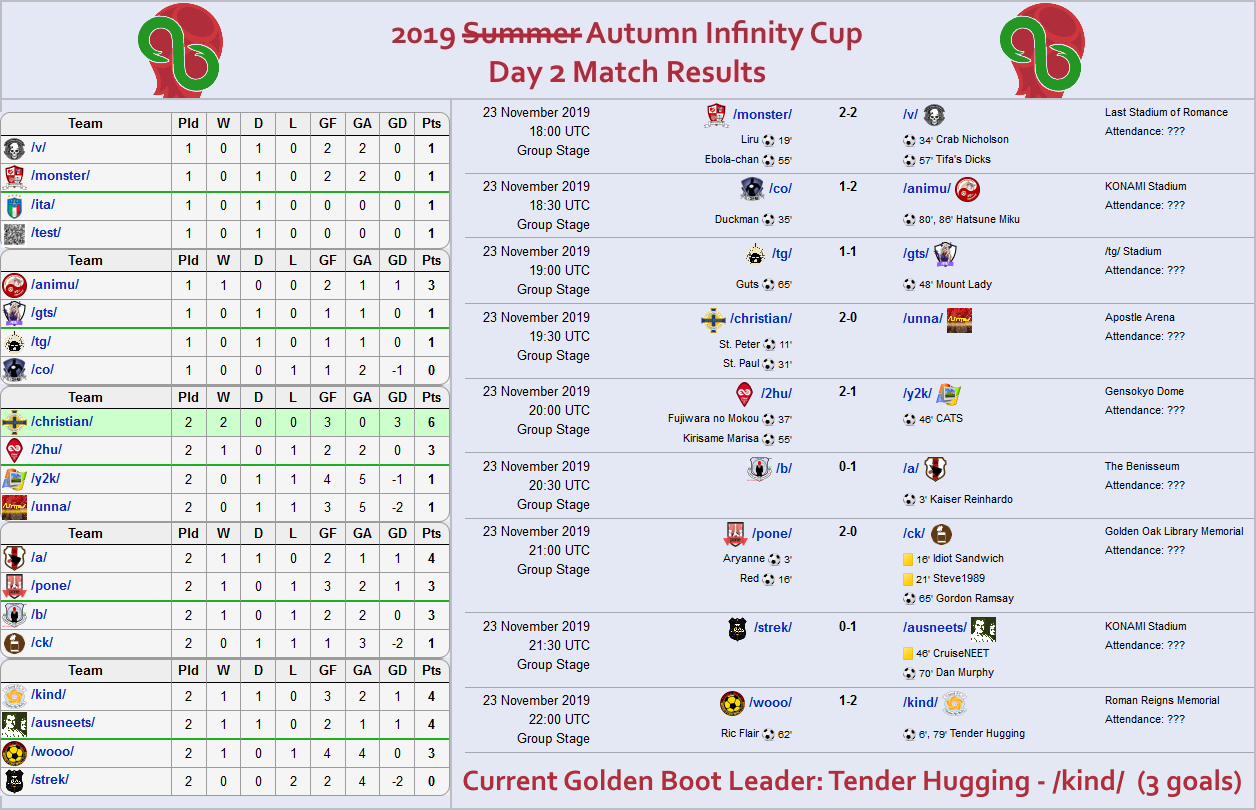This screenshot has width=1256, height=810.
Task: Select the highlighted /christian/ standings row link
Action: tap(62, 422)
